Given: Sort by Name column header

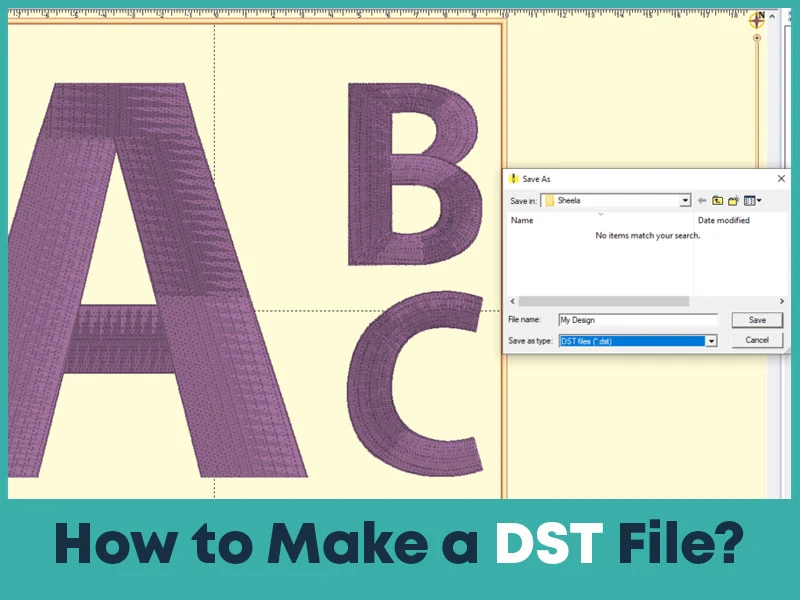Looking at the screenshot, I should pos(522,220).
